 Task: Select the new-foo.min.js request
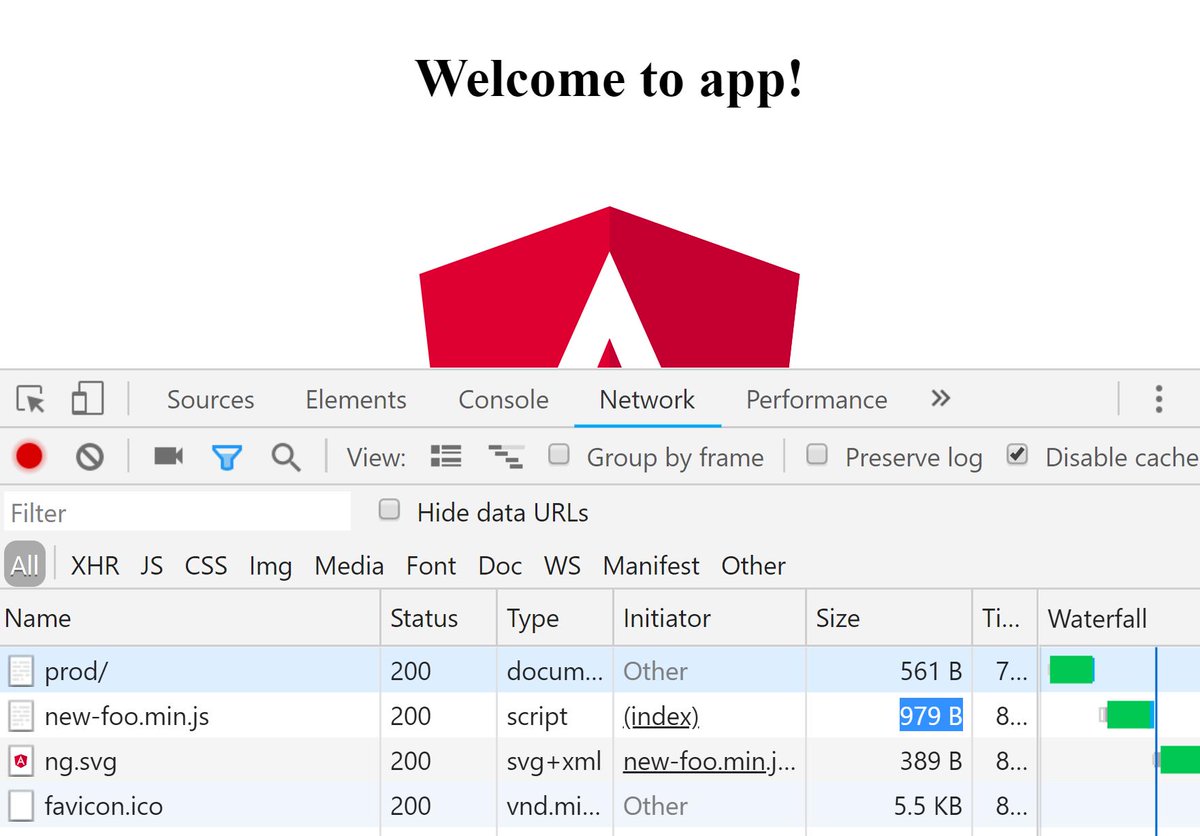600,716
